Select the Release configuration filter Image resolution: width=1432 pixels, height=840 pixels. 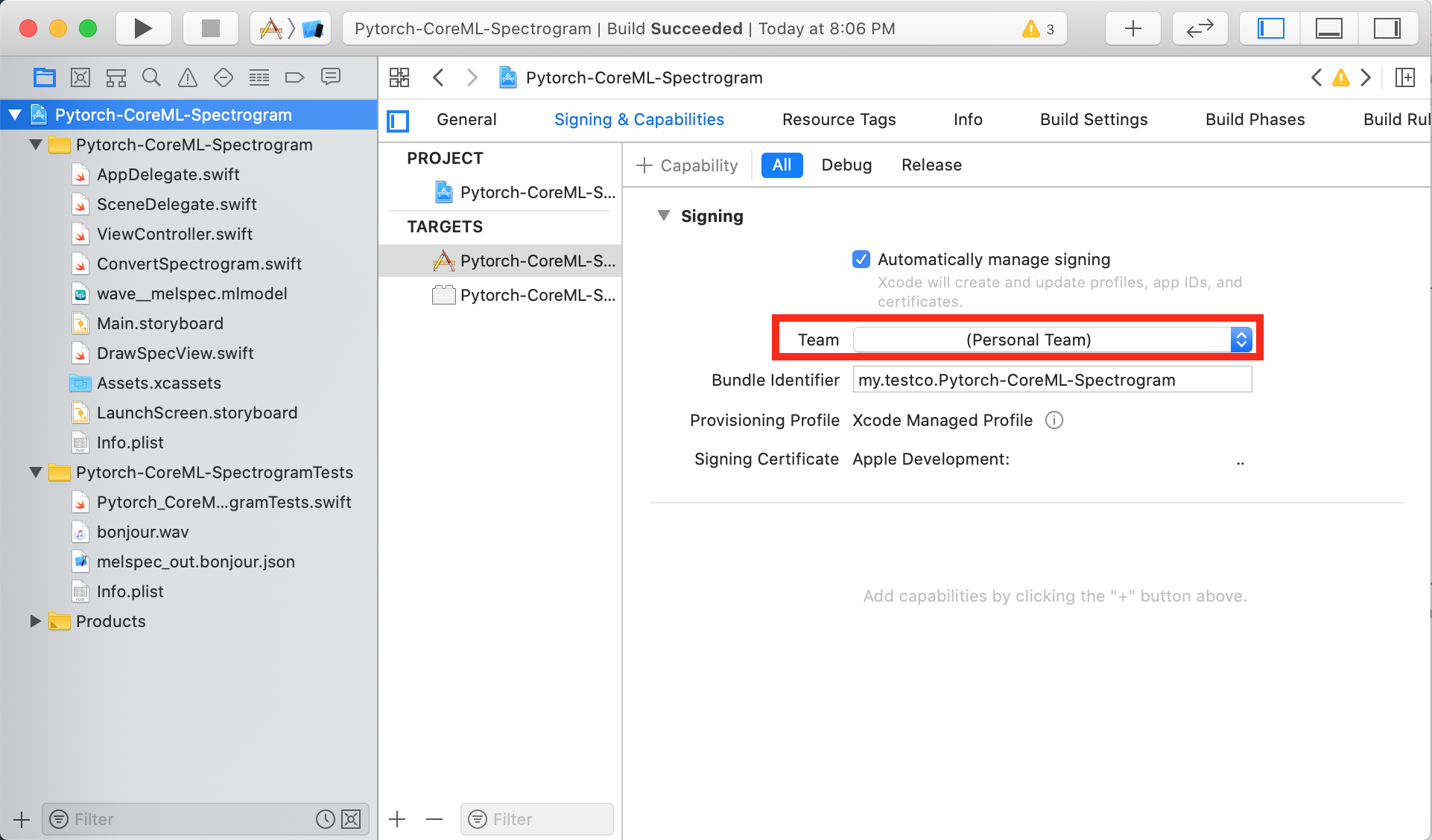[x=931, y=165]
